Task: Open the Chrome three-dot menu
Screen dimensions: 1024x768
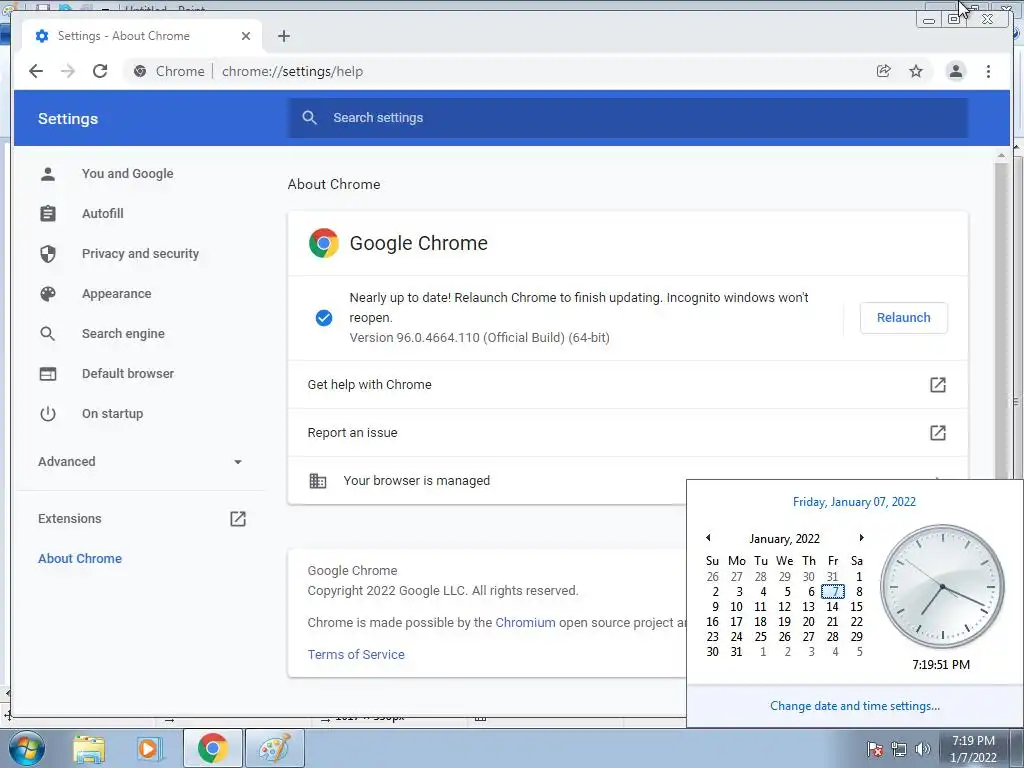Action: point(988,71)
